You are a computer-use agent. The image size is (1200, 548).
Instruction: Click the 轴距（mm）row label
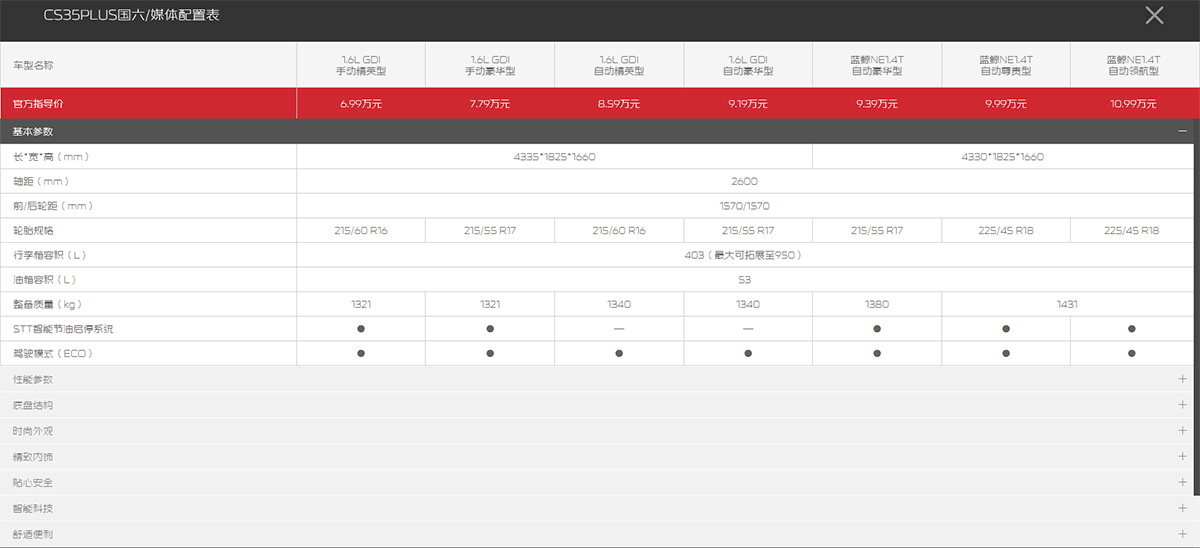[40, 181]
